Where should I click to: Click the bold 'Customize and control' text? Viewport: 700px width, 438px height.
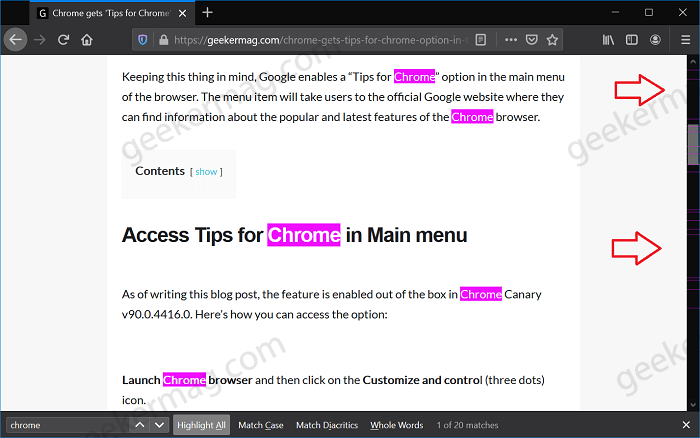tap(422, 380)
